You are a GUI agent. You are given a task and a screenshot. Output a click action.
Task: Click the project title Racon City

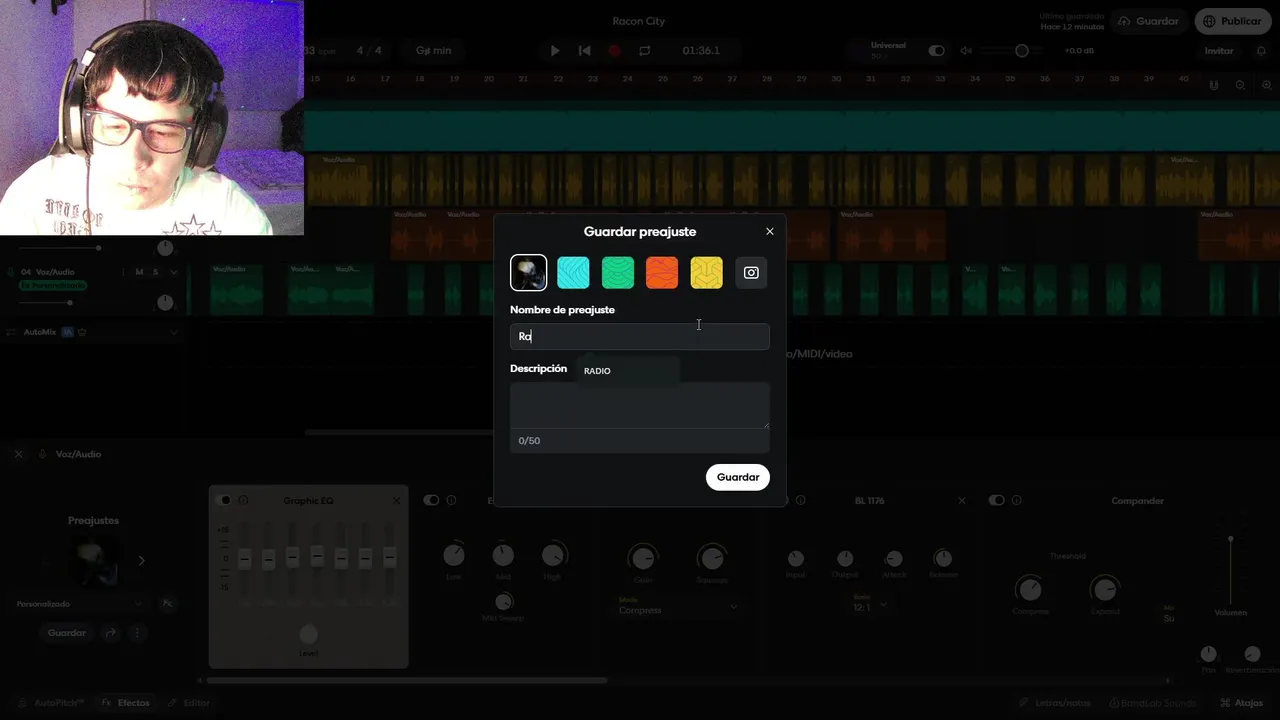coord(639,21)
